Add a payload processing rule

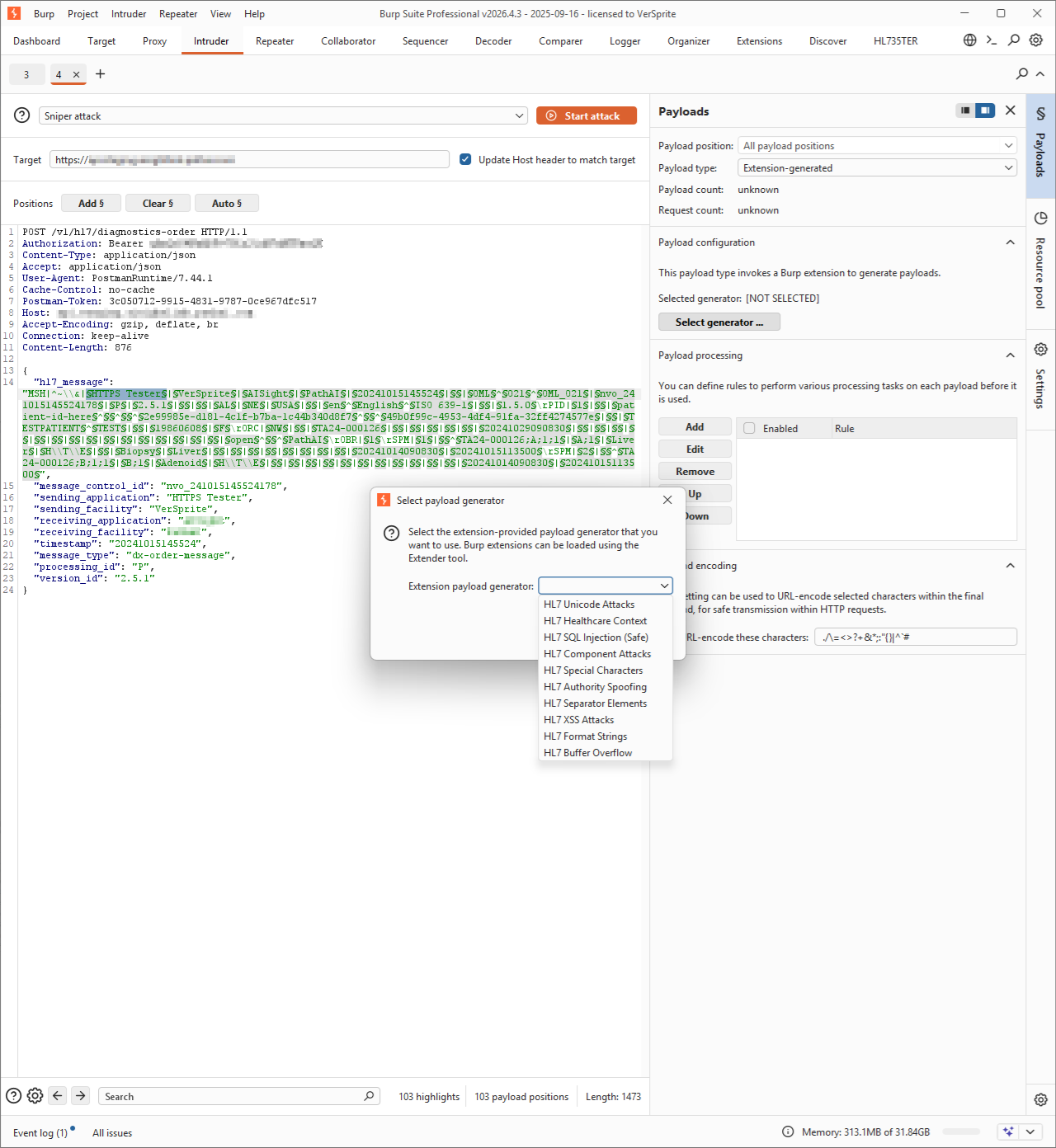pyautogui.click(x=695, y=426)
